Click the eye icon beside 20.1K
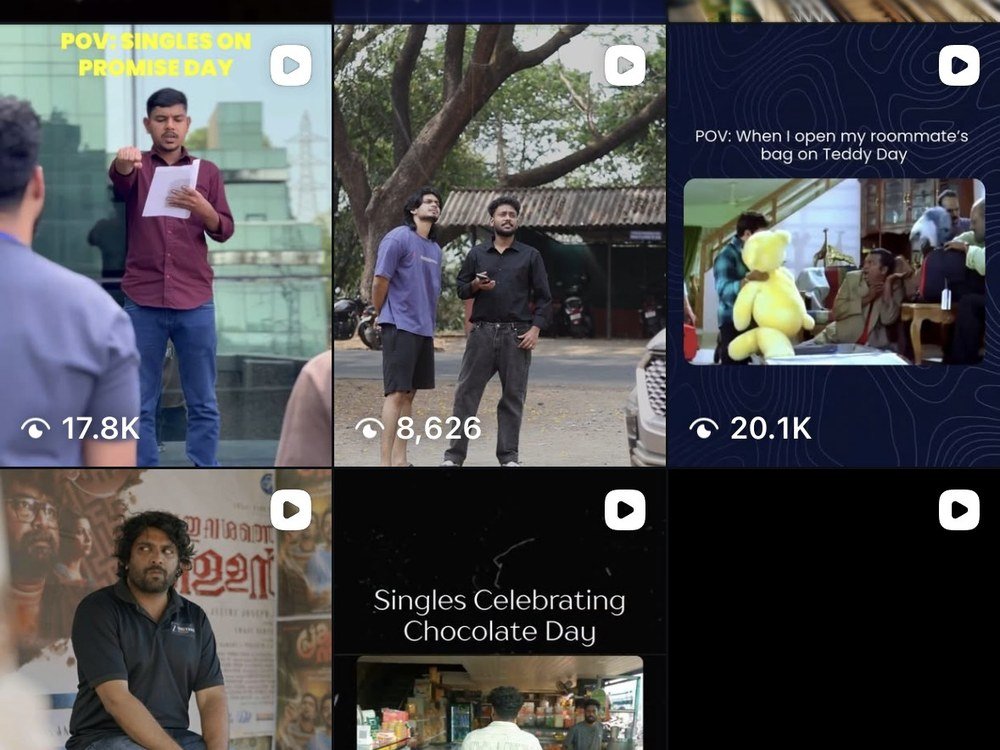Screen dimensions: 1000x750 point(704,428)
